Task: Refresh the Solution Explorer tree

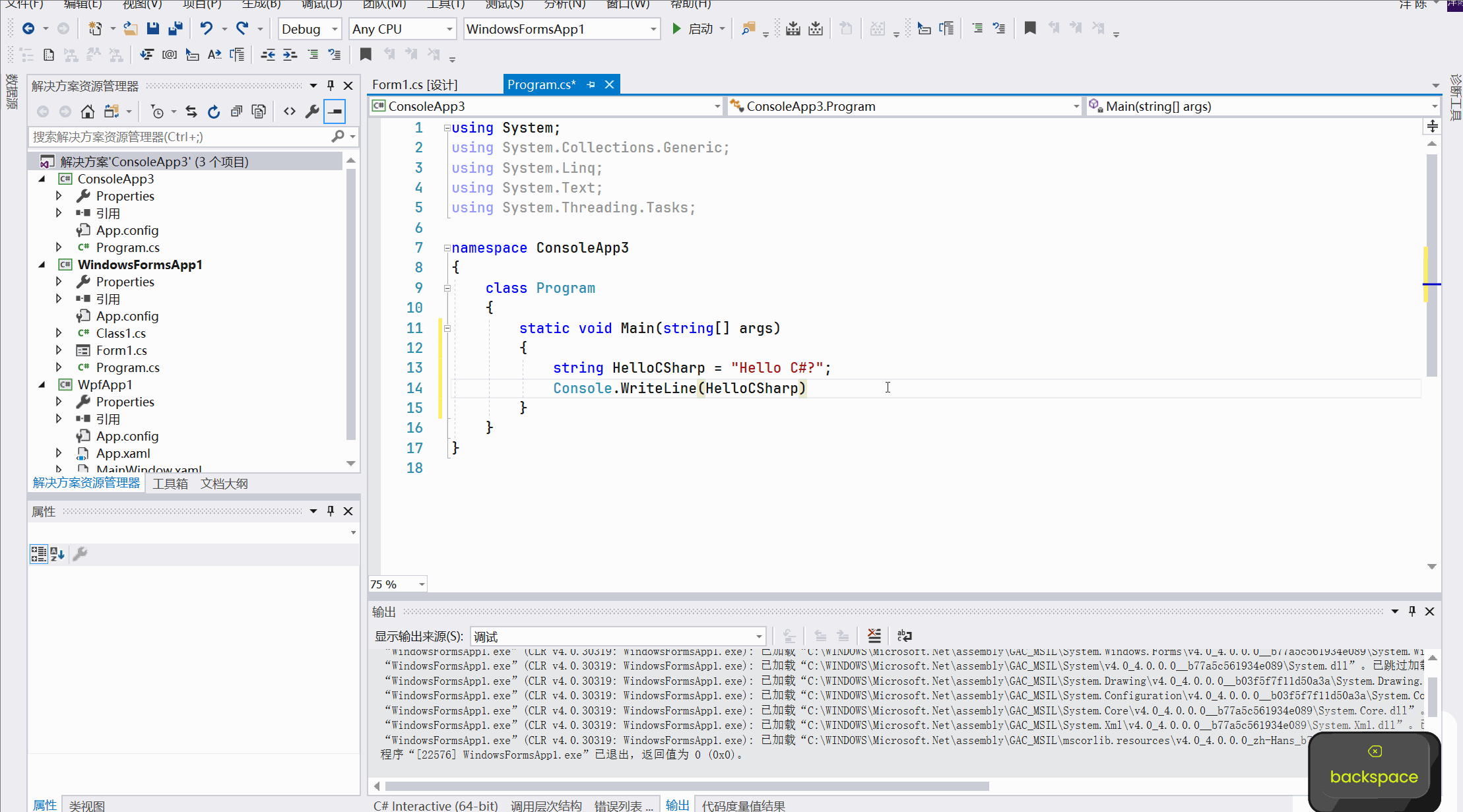Action: (x=214, y=111)
